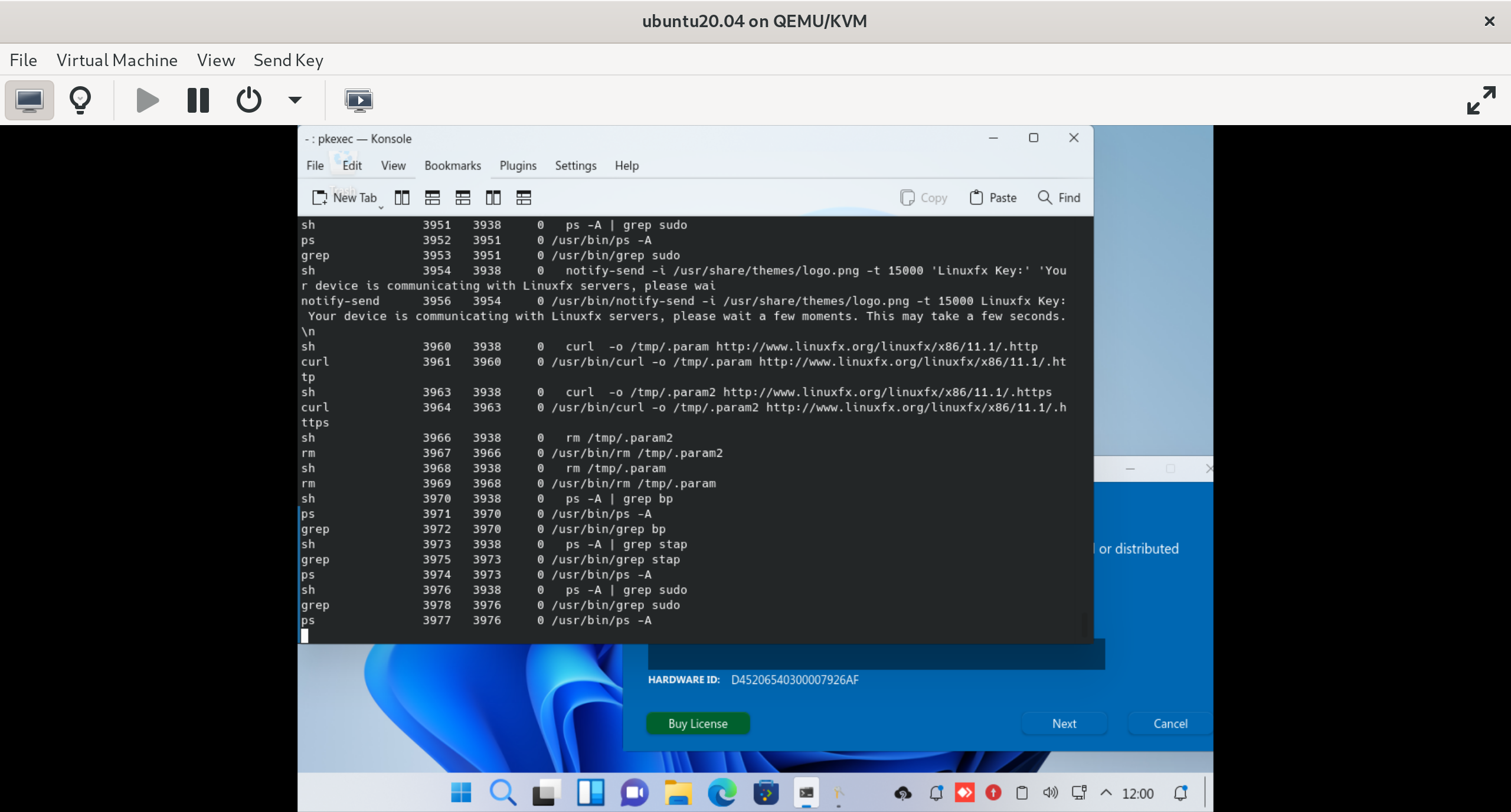Pause the virtual machine
1511x812 pixels.
(x=198, y=100)
